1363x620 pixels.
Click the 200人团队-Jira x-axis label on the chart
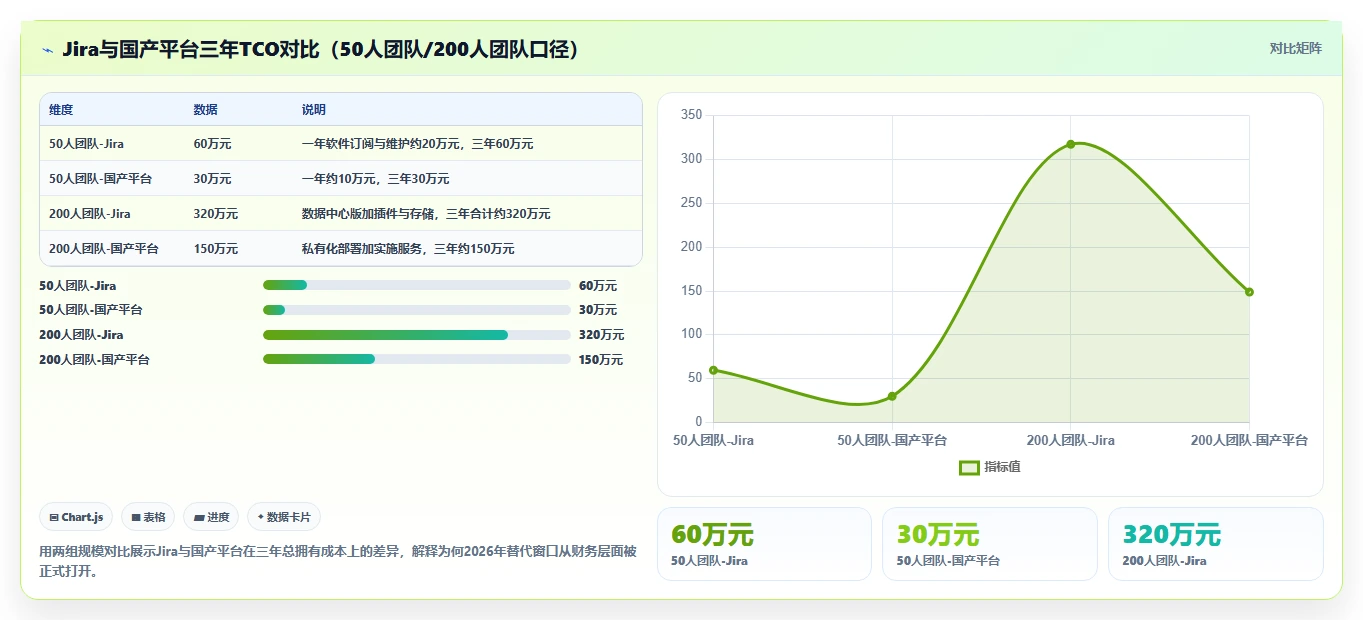(x=1070, y=440)
